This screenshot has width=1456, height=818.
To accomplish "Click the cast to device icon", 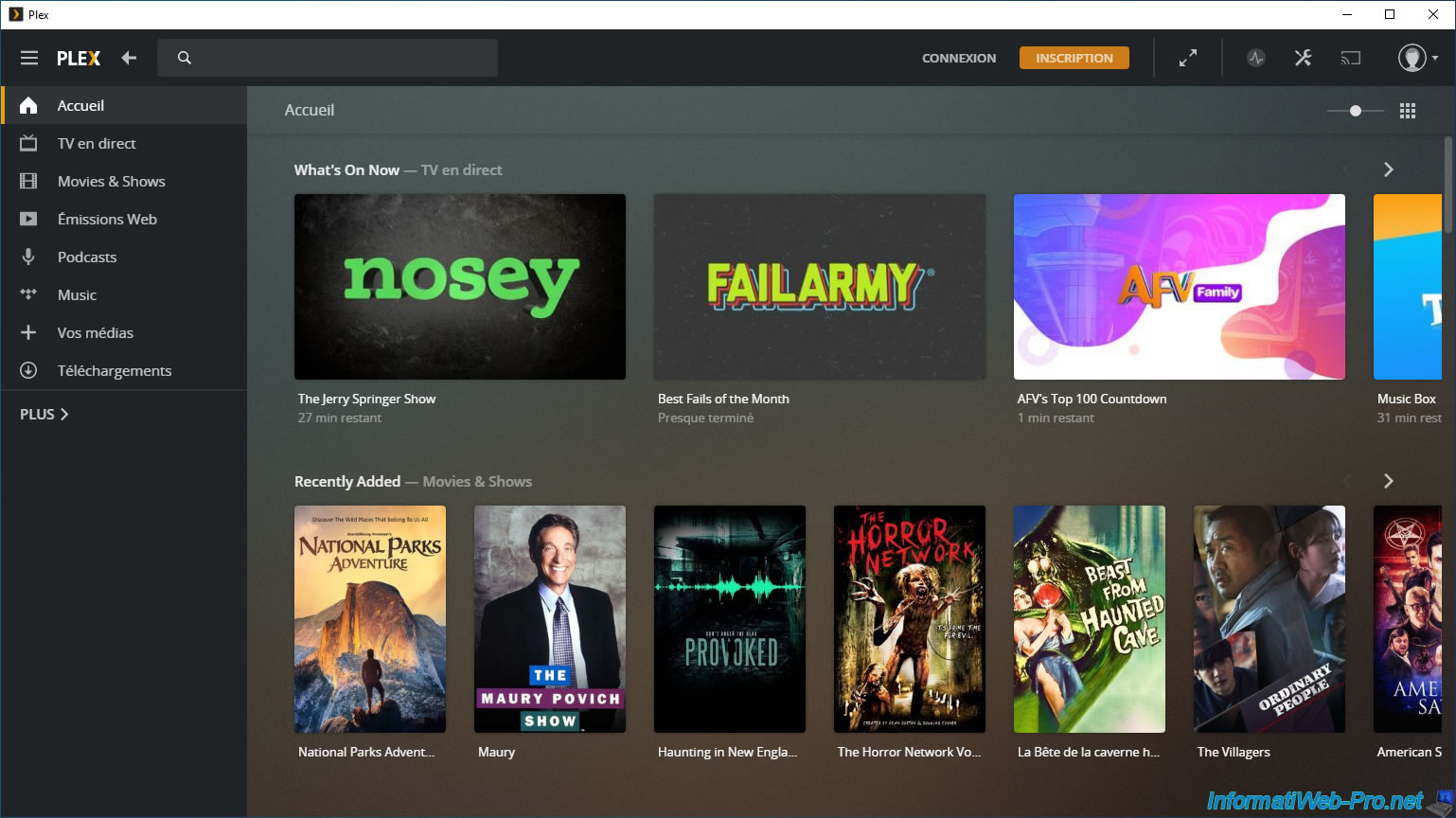I will (1350, 58).
